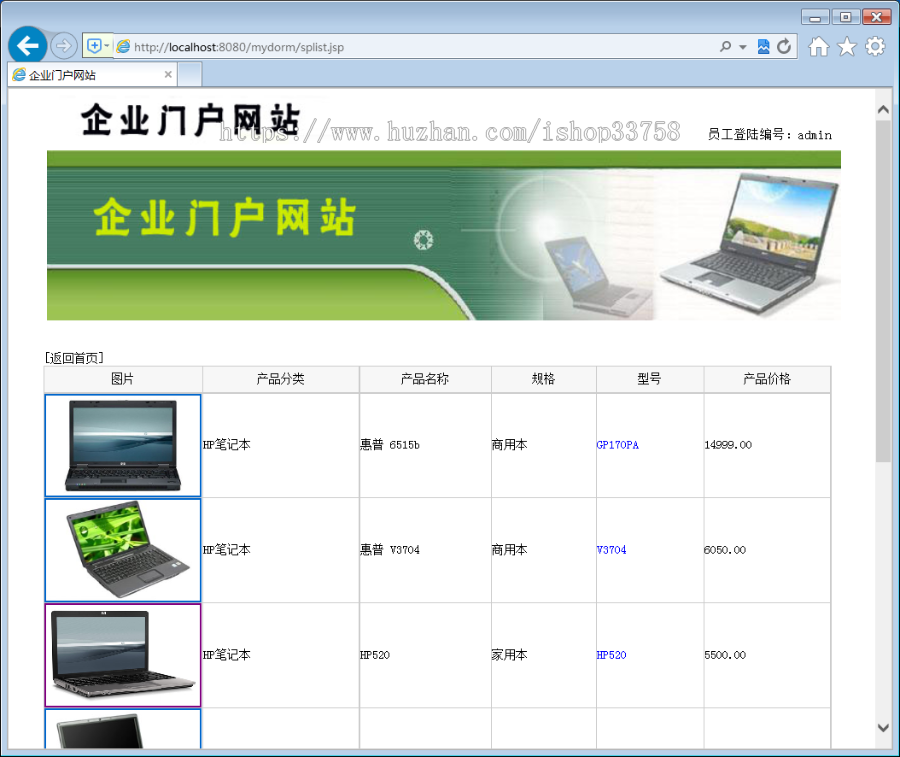Click inside the address bar URL field

click(400, 46)
